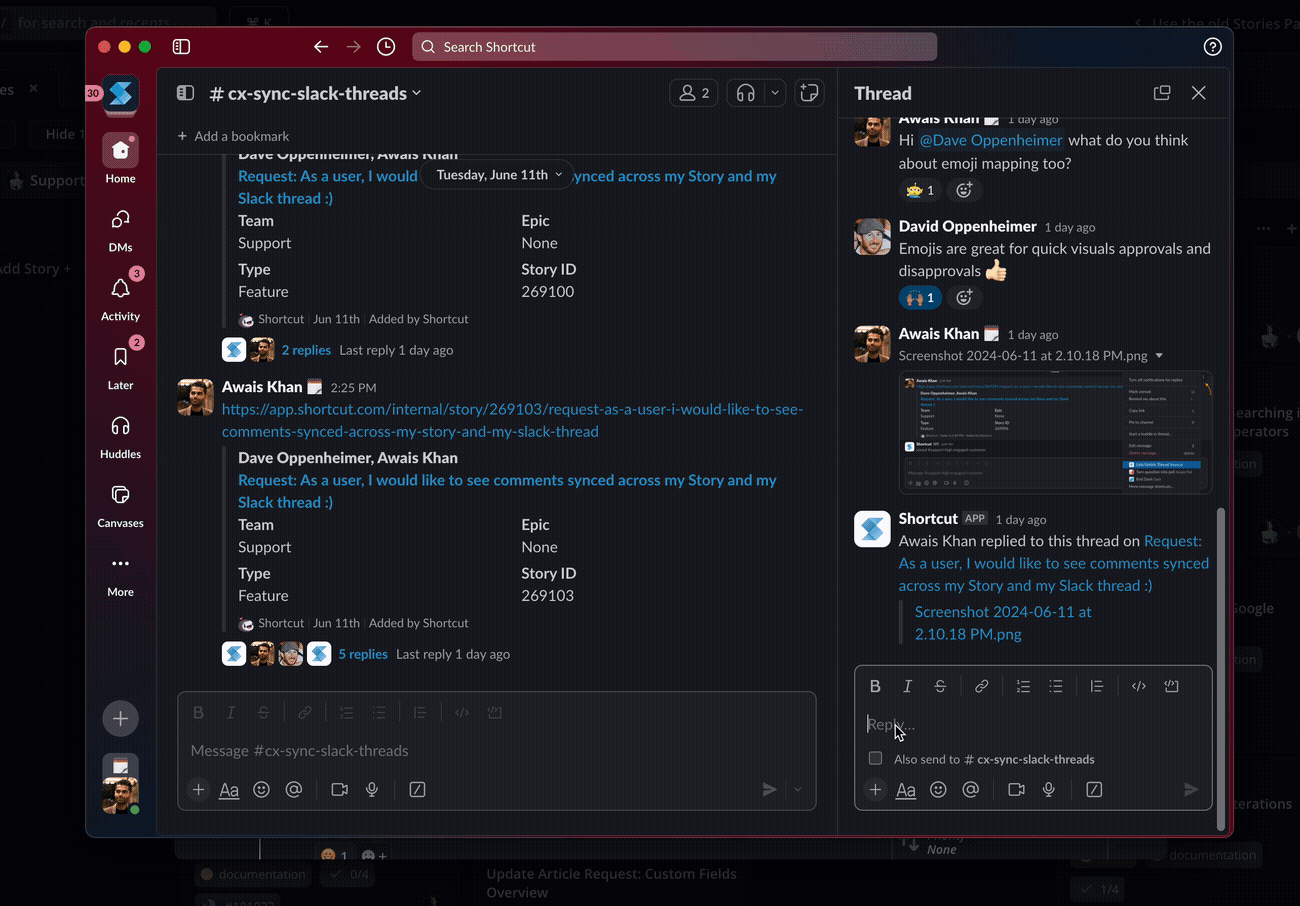
Task: Open Canvases in the sidebar
Action: pyautogui.click(x=120, y=504)
